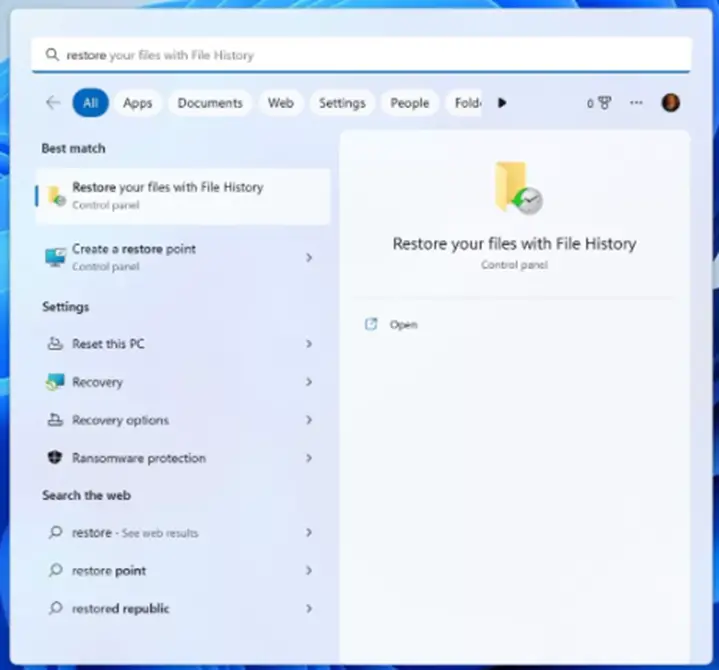Screen dimensions: 719x670
Task: Open the rewards points trophy icon
Action: 605,103
